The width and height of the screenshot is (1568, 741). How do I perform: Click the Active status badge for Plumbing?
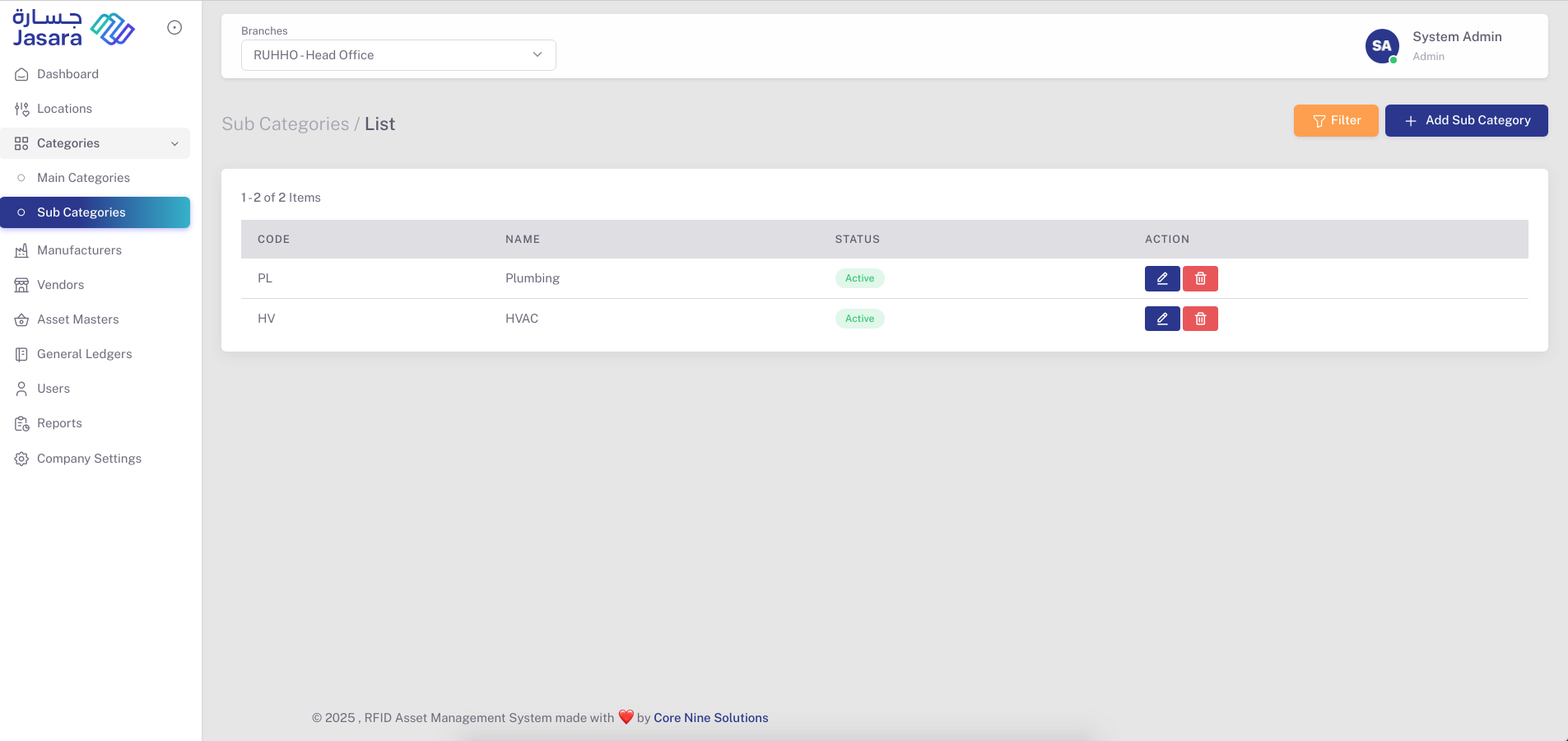click(x=859, y=278)
